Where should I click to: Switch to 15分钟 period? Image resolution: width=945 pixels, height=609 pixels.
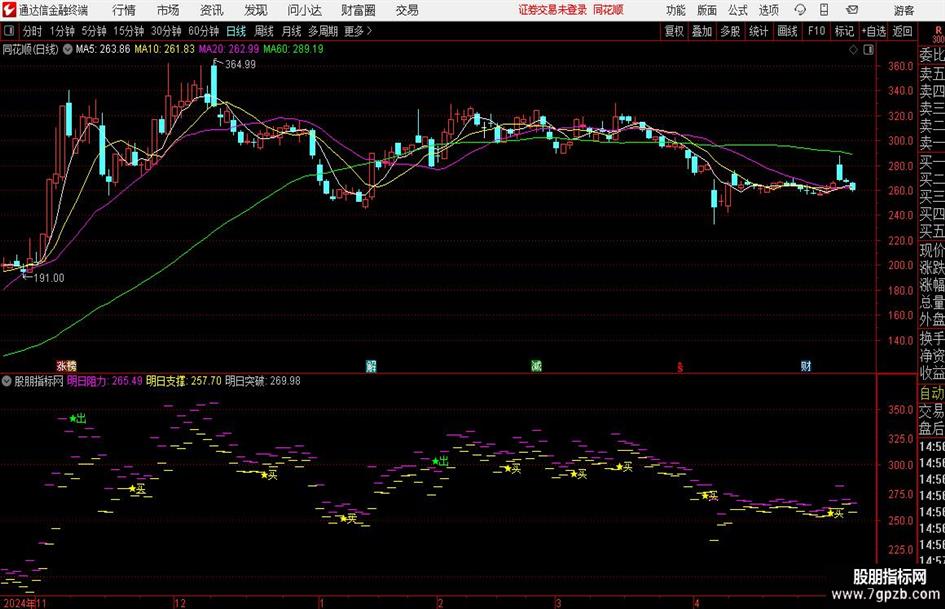[129, 31]
